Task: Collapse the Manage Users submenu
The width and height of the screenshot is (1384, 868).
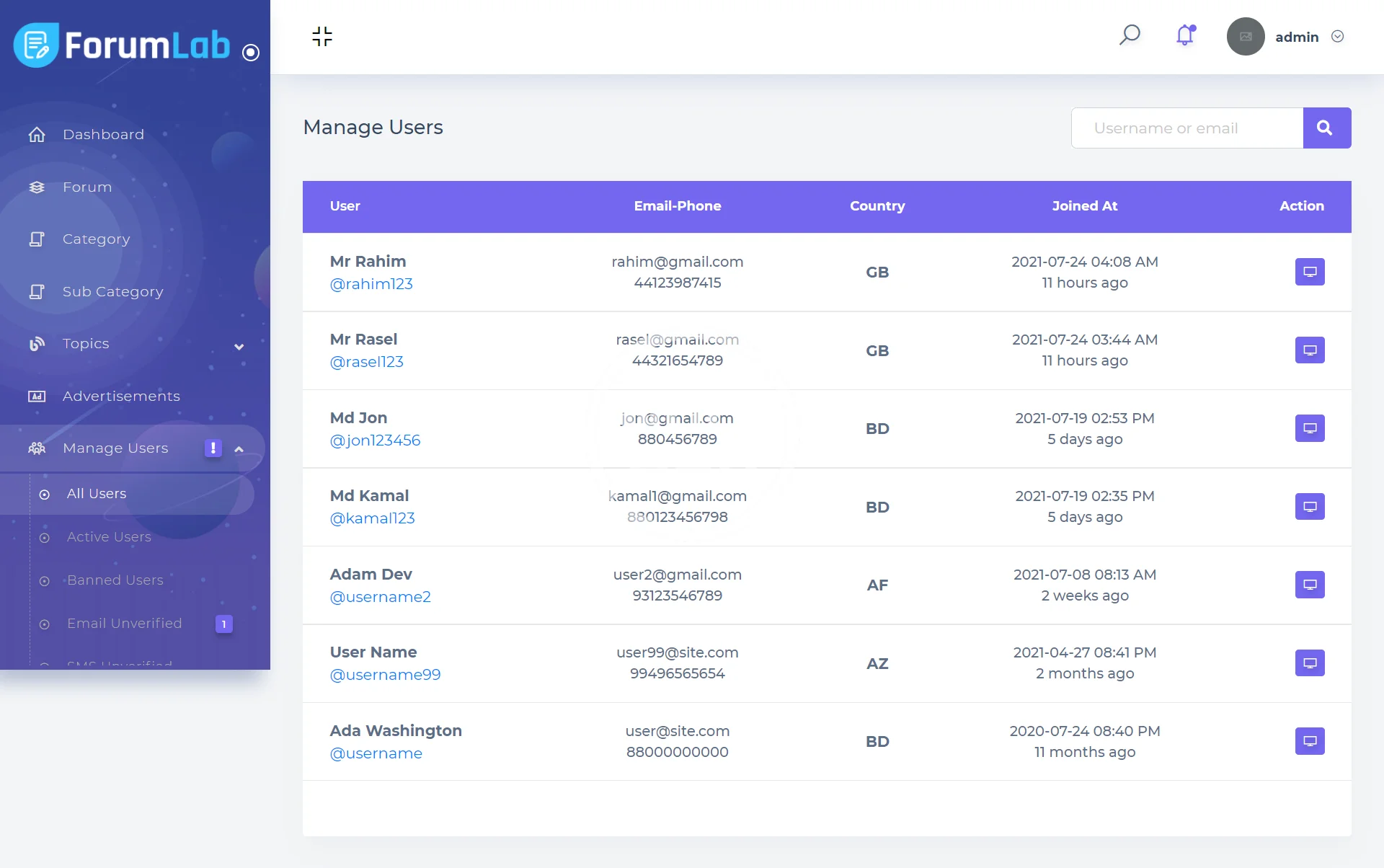Action: pos(239,449)
